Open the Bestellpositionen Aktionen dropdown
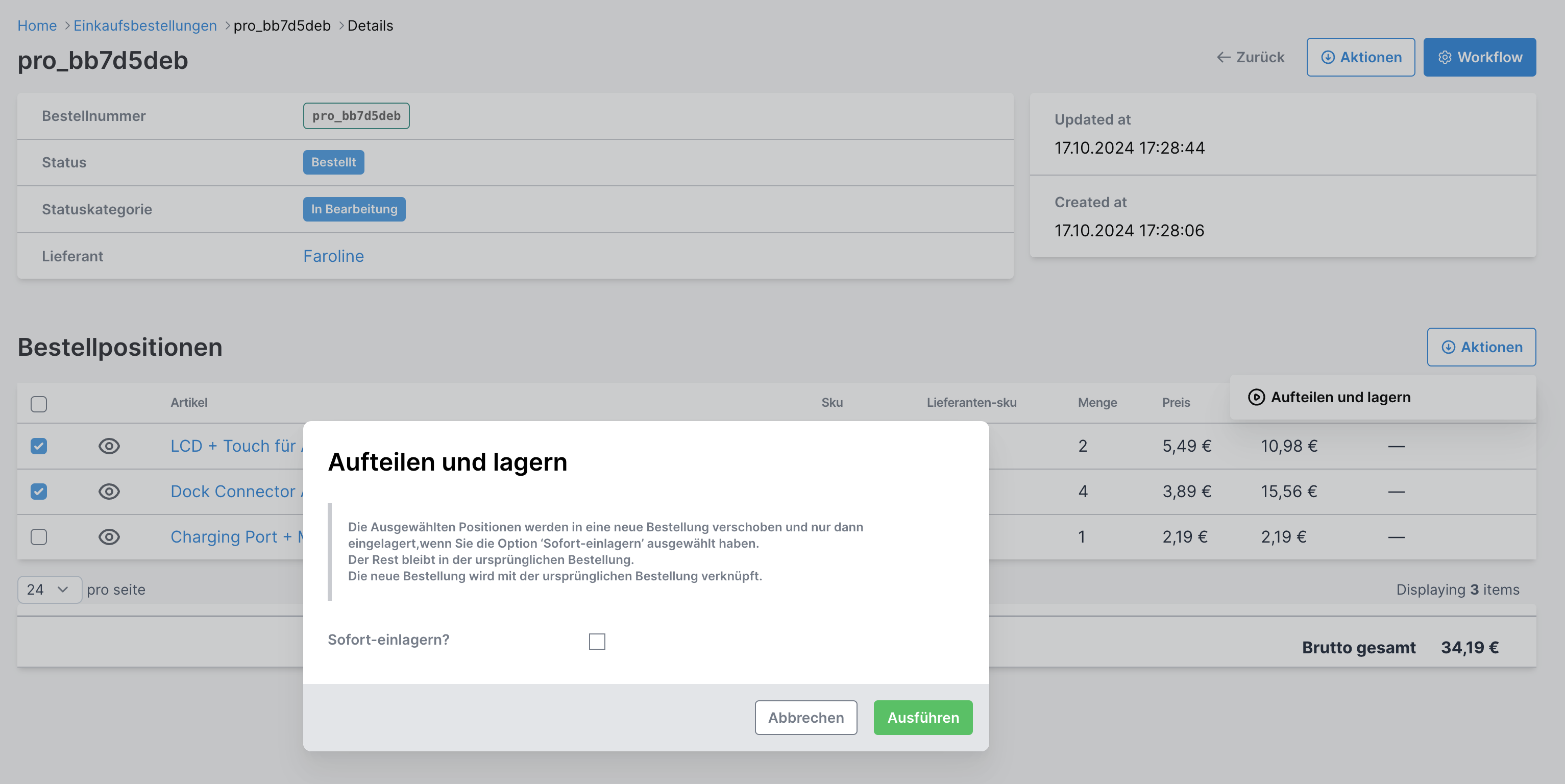 [1481, 347]
